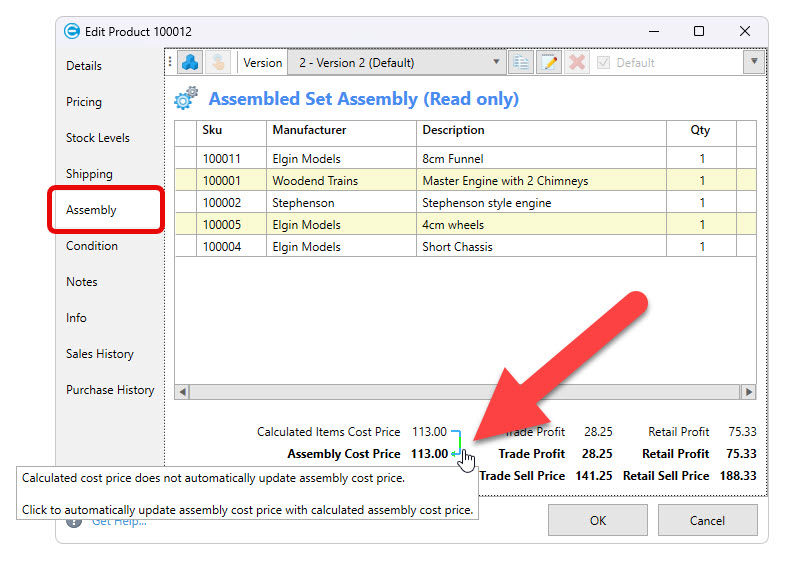Go to the Purchase History tab
The height and width of the screenshot is (563, 793).
tap(110, 390)
